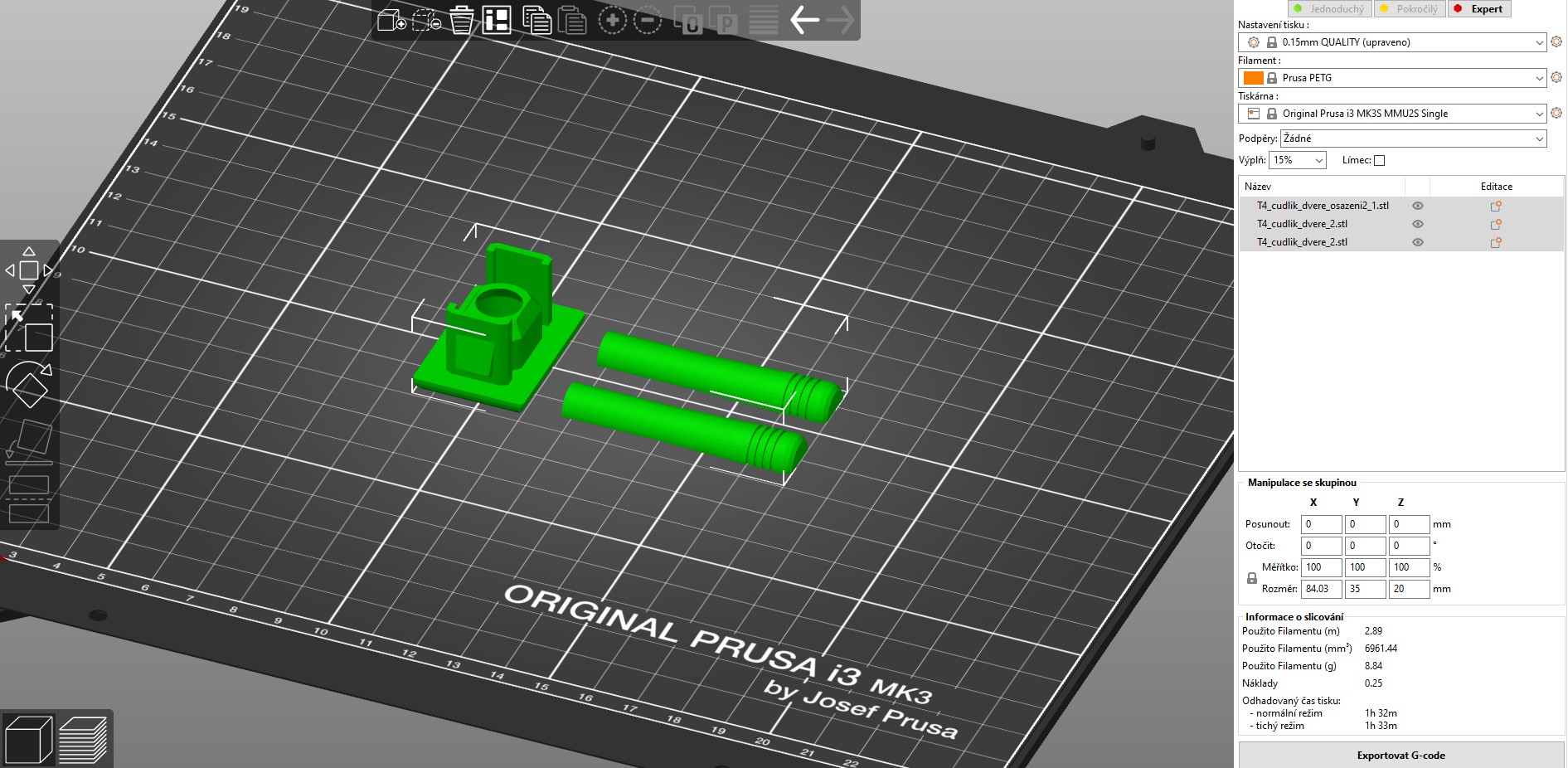
Task: Click the orange filament color swatch
Action: [1253, 78]
